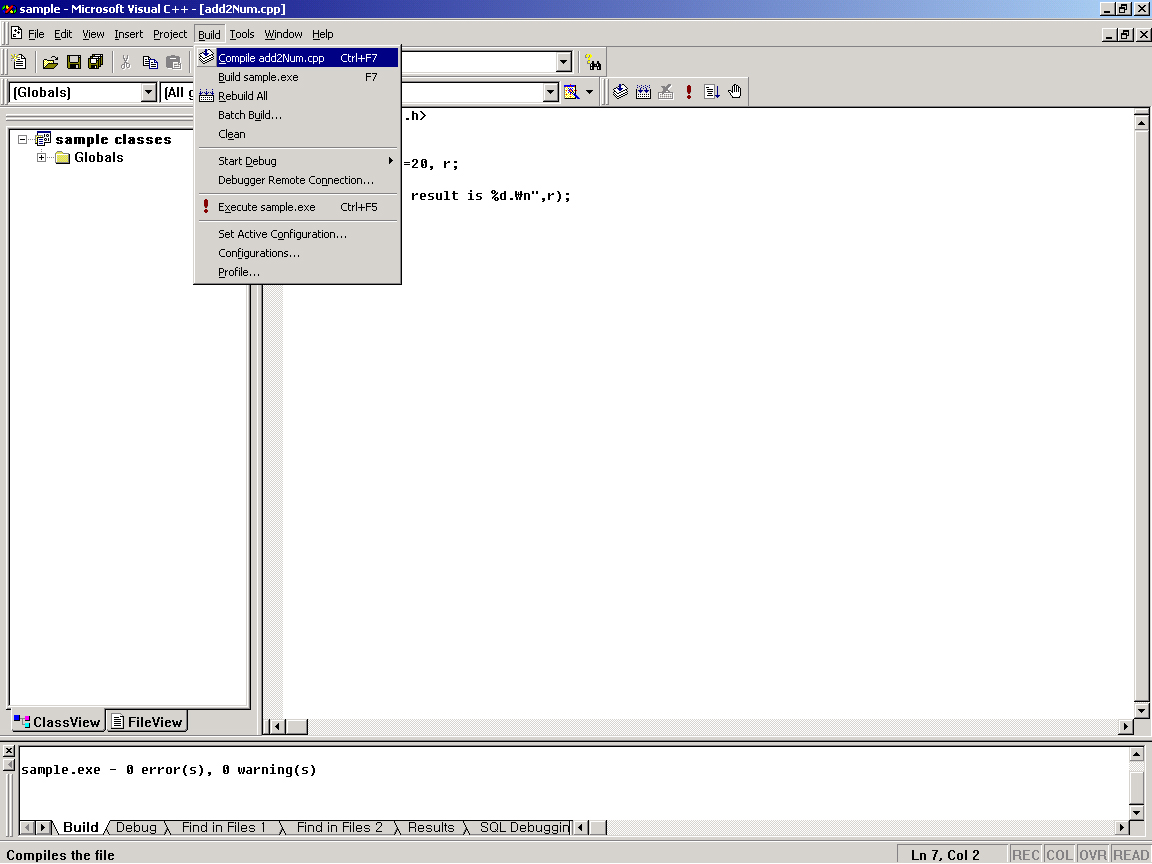Image resolution: width=1152 pixels, height=864 pixels.
Task: Open the WizardBar members combo dropdown arrow
Action: point(550,92)
